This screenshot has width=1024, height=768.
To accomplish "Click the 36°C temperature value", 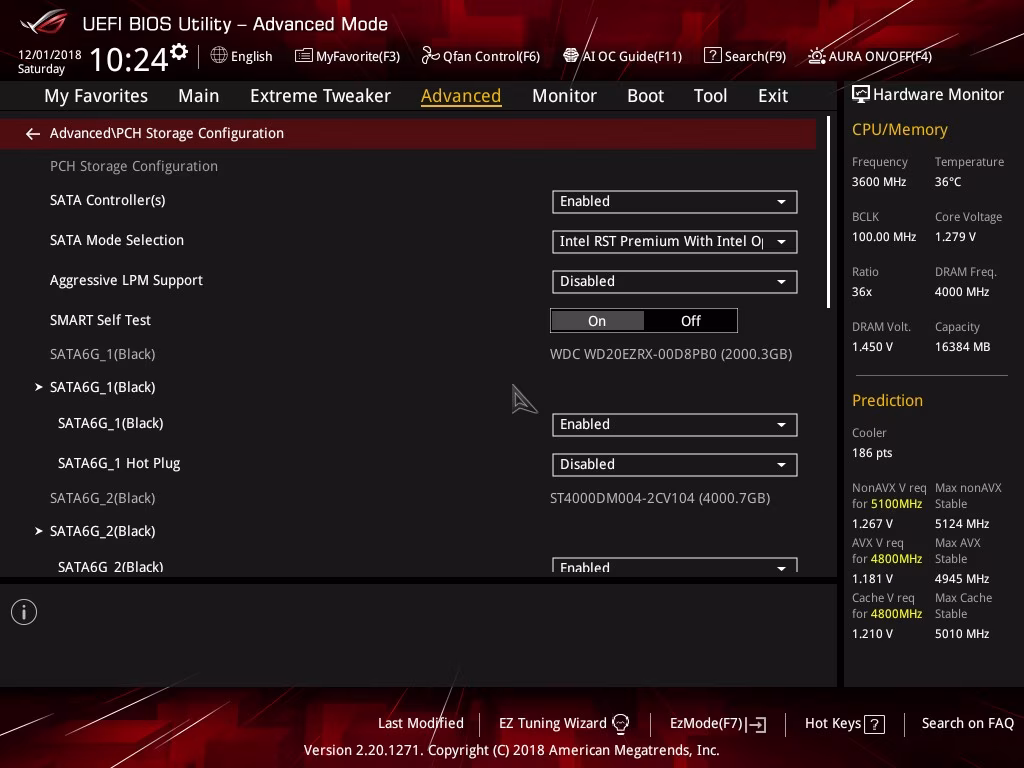I will tap(948, 182).
